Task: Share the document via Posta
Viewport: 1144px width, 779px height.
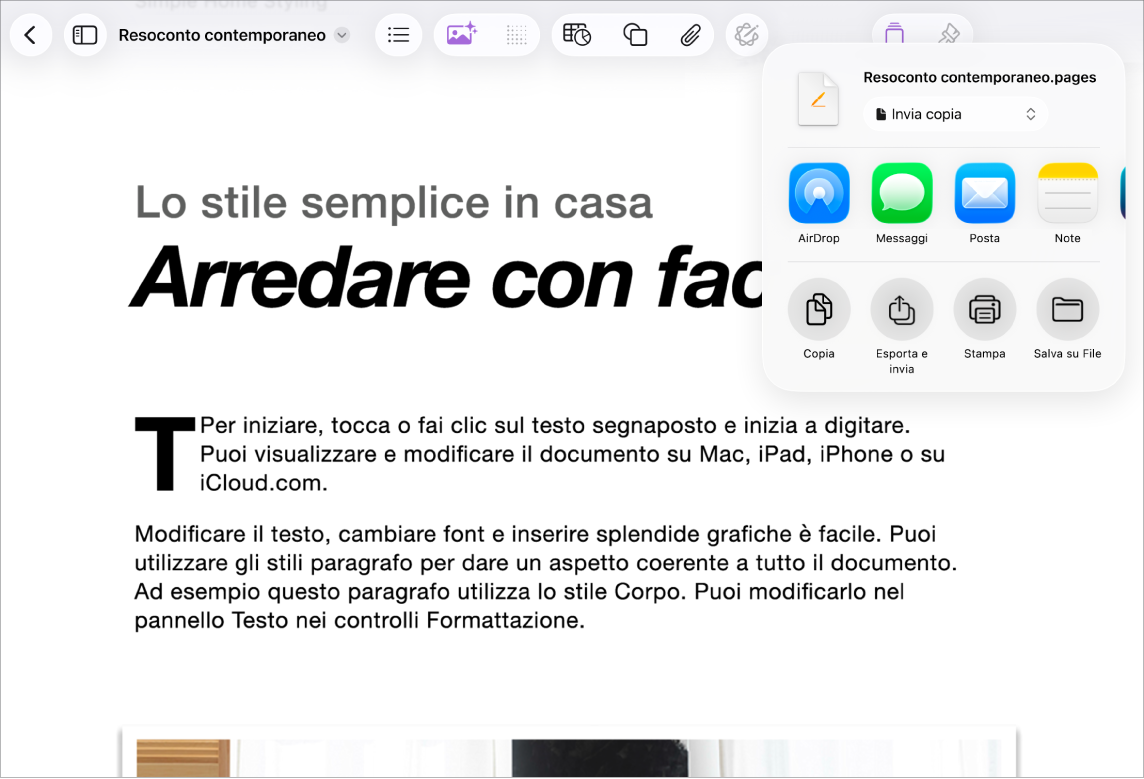Action: (x=984, y=193)
